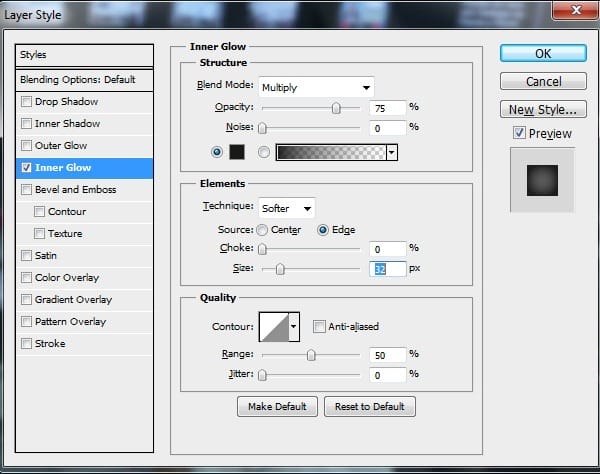Toggle the Anti-aliased checkbox

pos(319,326)
